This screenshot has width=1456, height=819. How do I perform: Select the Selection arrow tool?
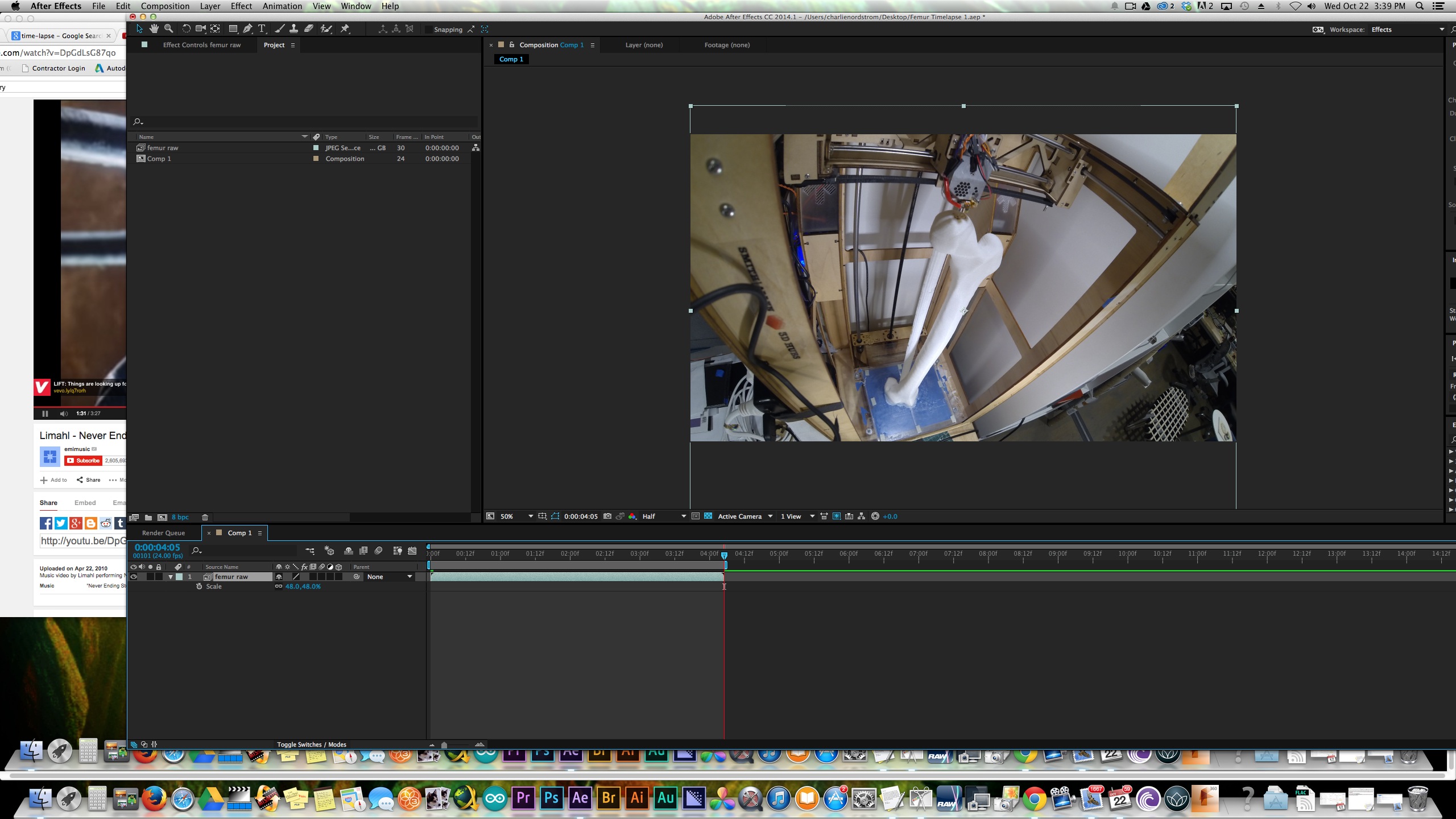140,29
